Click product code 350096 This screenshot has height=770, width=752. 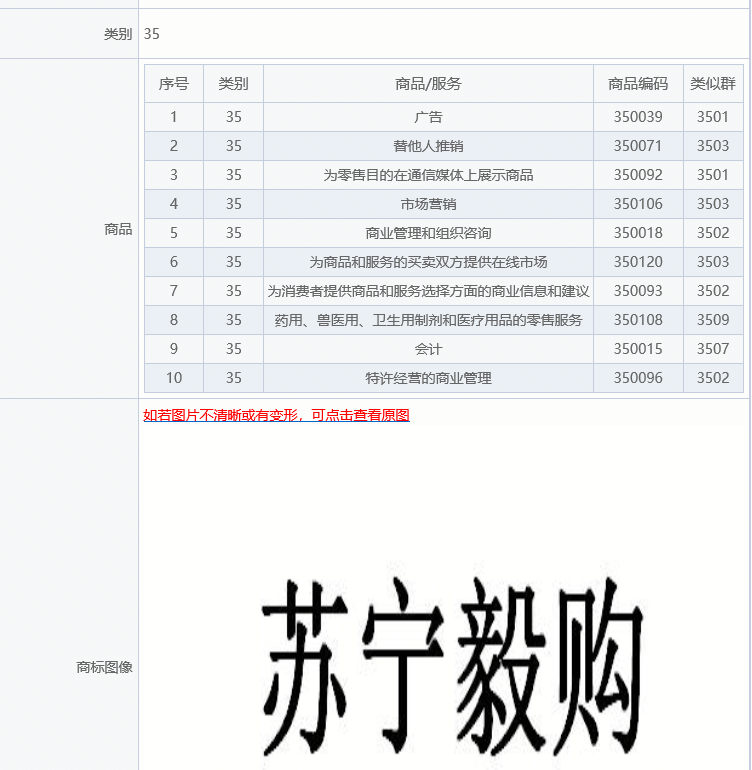click(x=638, y=378)
